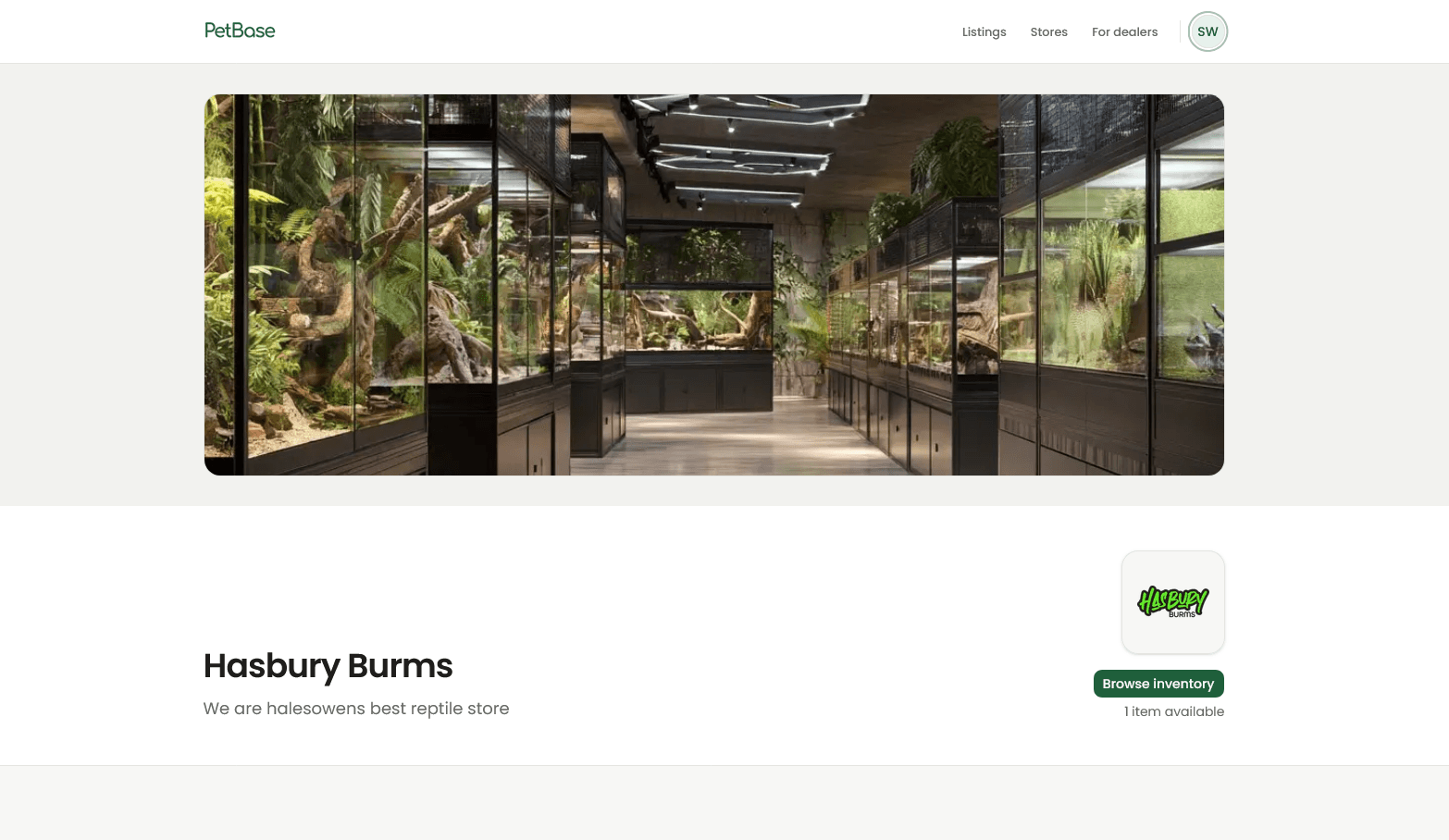
Task: Click the Browse inventory button
Action: click(1158, 684)
